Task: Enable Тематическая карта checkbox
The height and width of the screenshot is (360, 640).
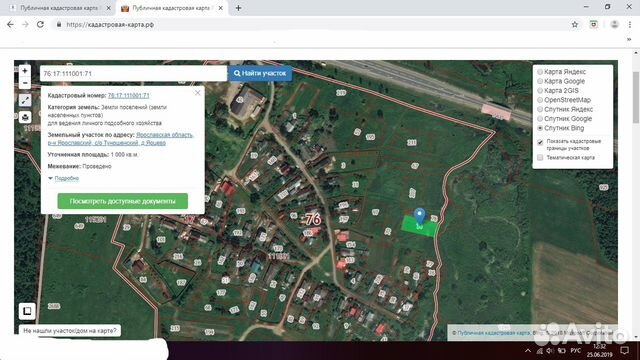Action: [540, 158]
